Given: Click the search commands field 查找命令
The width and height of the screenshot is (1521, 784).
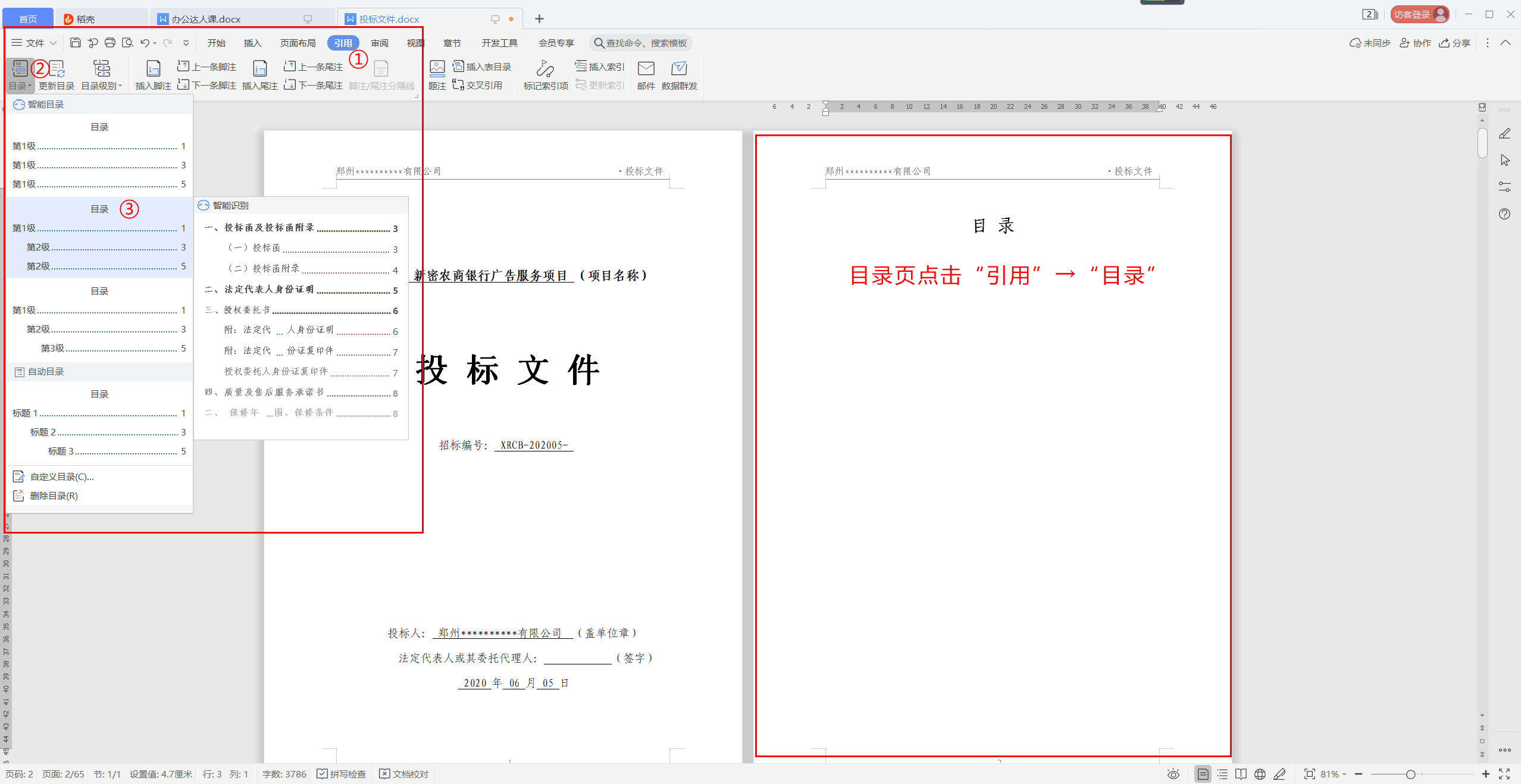Looking at the screenshot, I should pyautogui.click(x=641, y=43).
